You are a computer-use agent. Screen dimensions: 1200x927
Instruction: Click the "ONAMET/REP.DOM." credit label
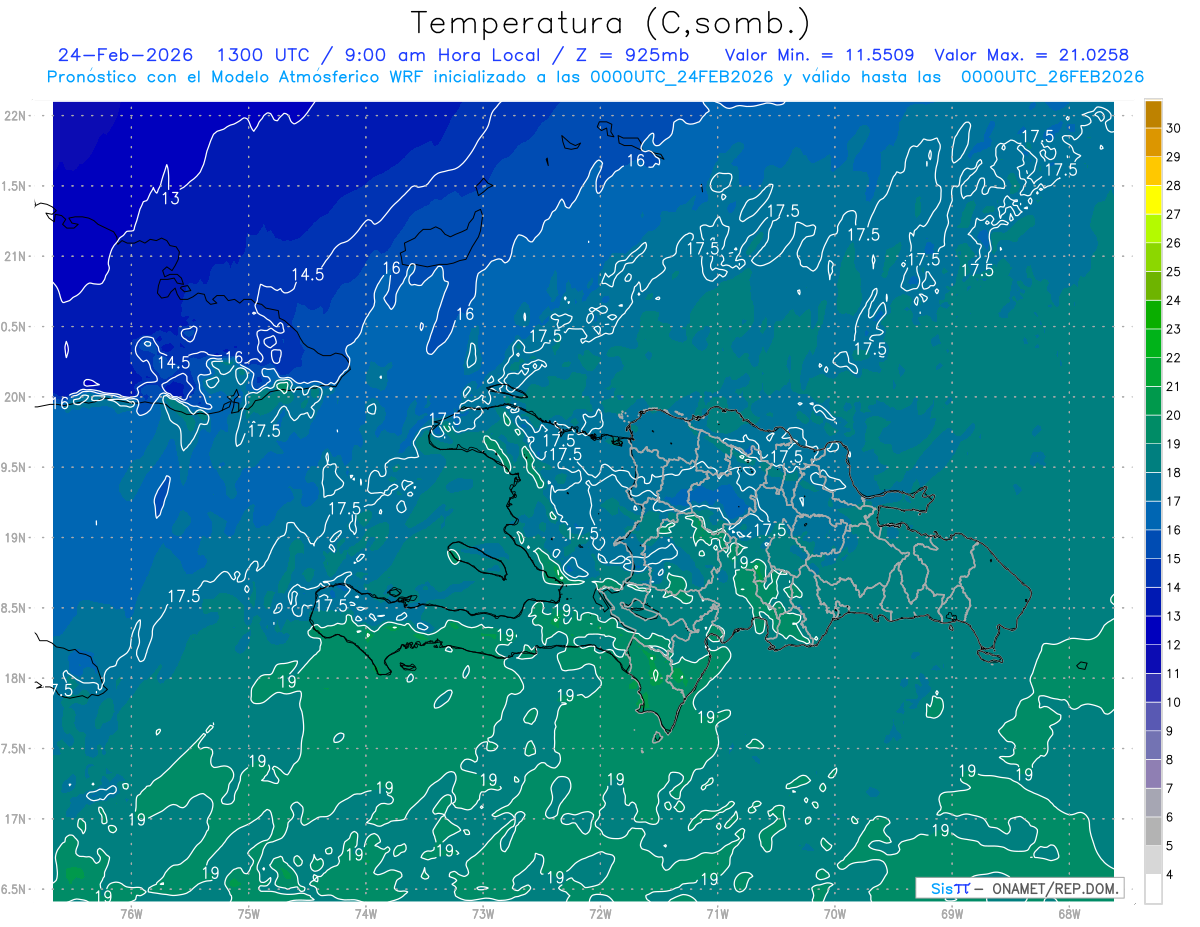click(x=1056, y=888)
